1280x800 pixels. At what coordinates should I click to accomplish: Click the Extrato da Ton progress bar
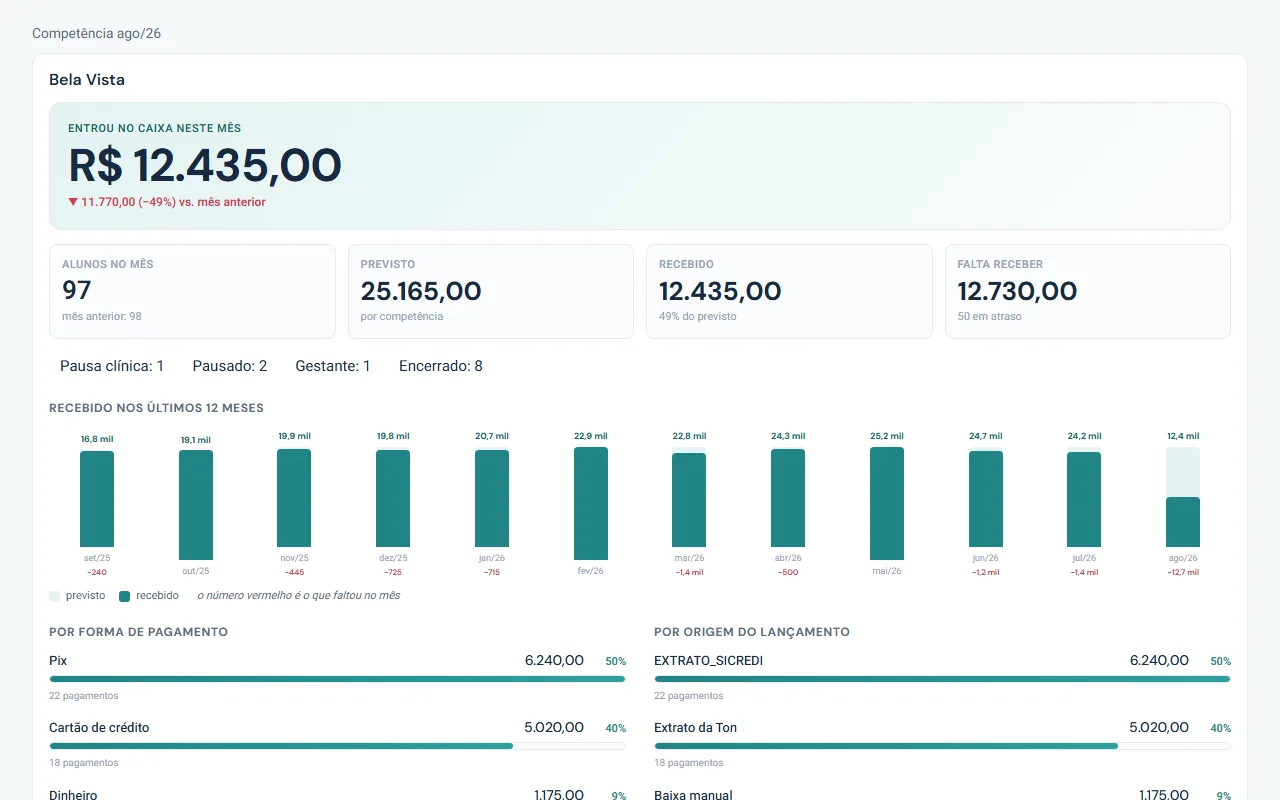pos(942,746)
